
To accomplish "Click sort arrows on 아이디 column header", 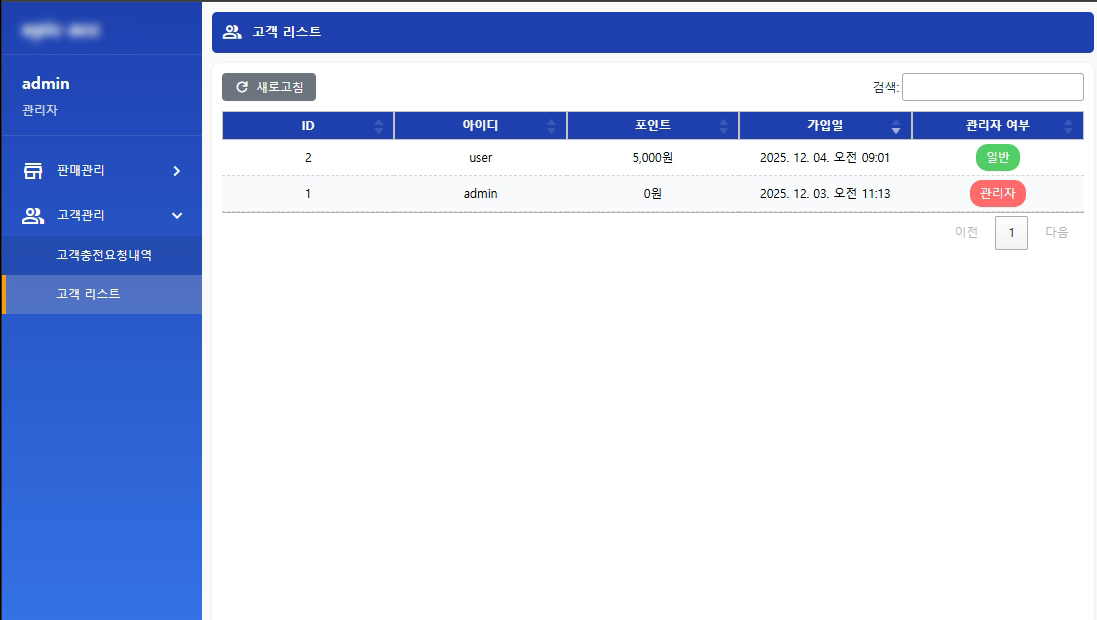I will pos(551,125).
